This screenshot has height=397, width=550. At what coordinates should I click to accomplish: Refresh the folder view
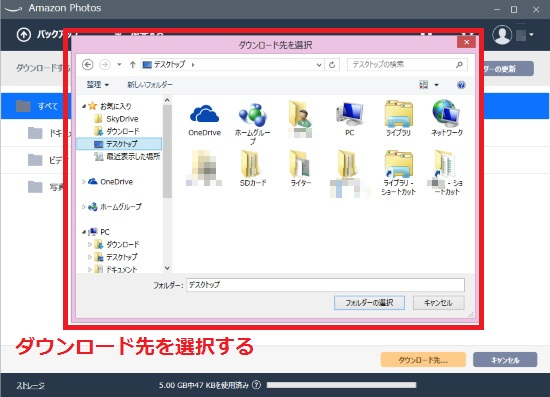click(x=332, y=65)
